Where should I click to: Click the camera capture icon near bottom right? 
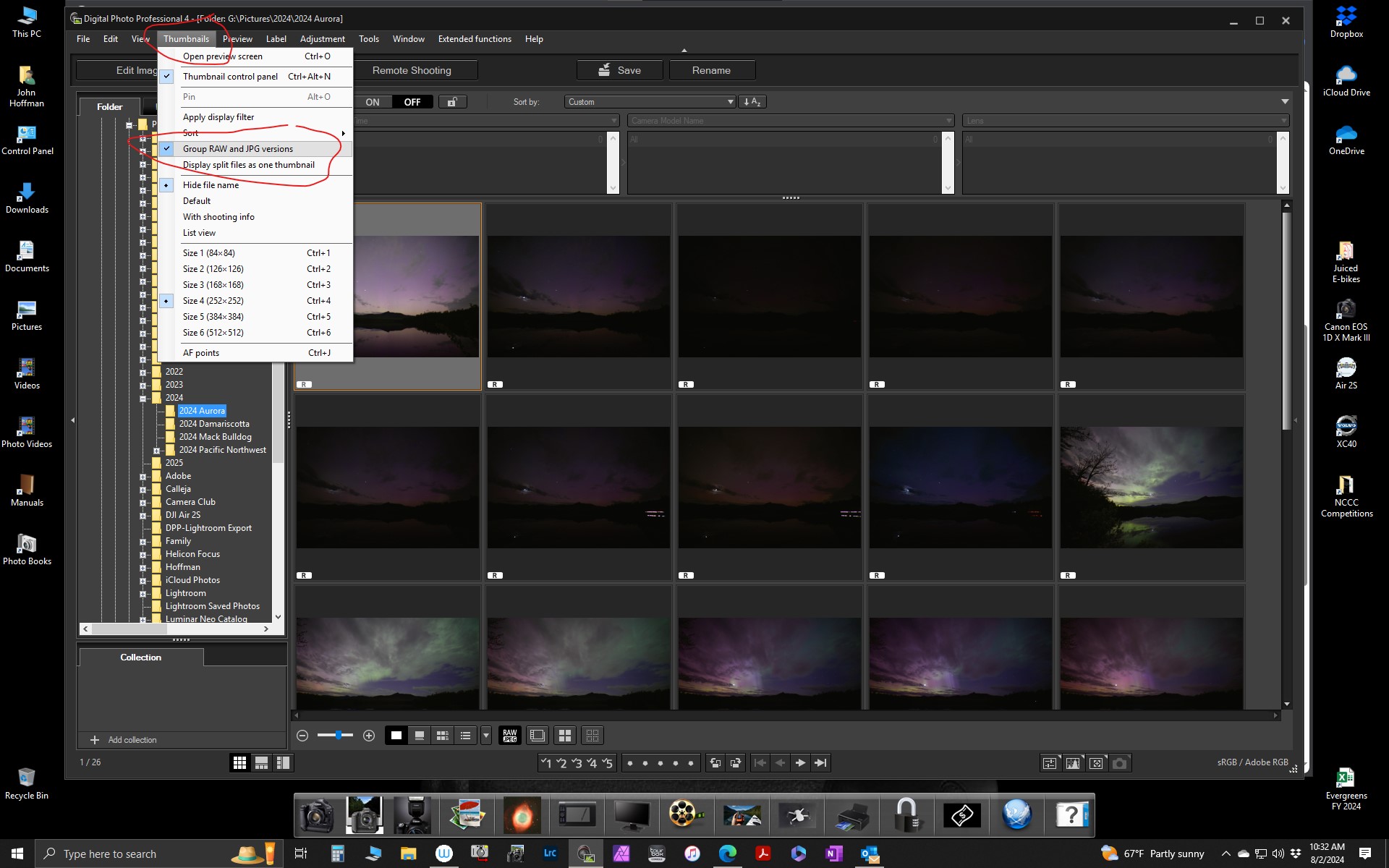pos(1121,762)
